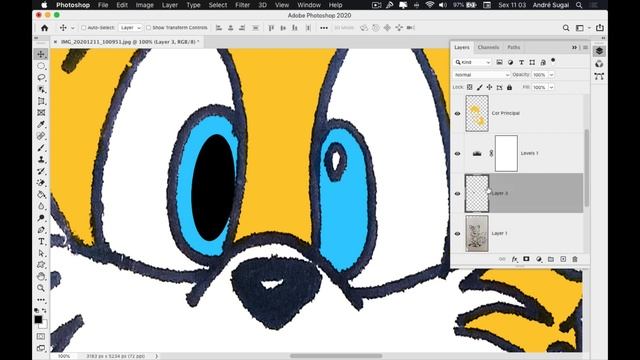Toggle lock image pixels brush icon
This screenshot has width=640, height=360.
(x=480, y=87)
